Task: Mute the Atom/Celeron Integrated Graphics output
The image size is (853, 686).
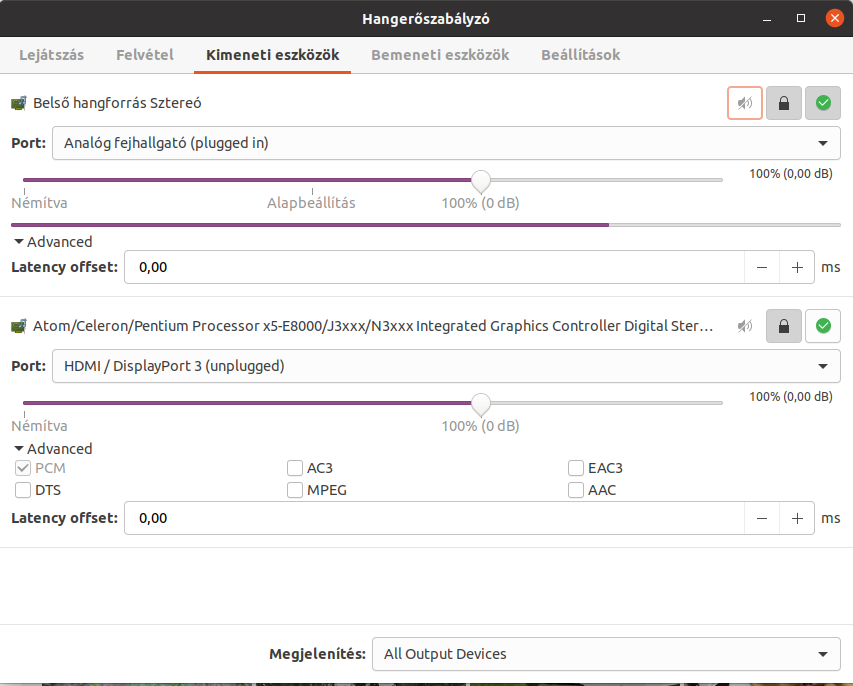Action: click(x=745, y=326)
